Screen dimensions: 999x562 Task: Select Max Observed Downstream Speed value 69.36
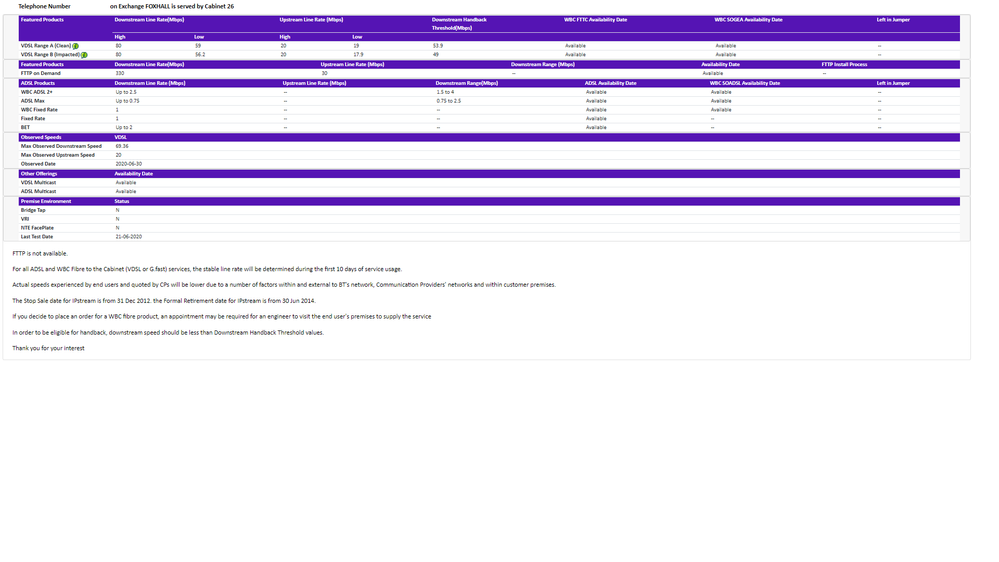122,146
